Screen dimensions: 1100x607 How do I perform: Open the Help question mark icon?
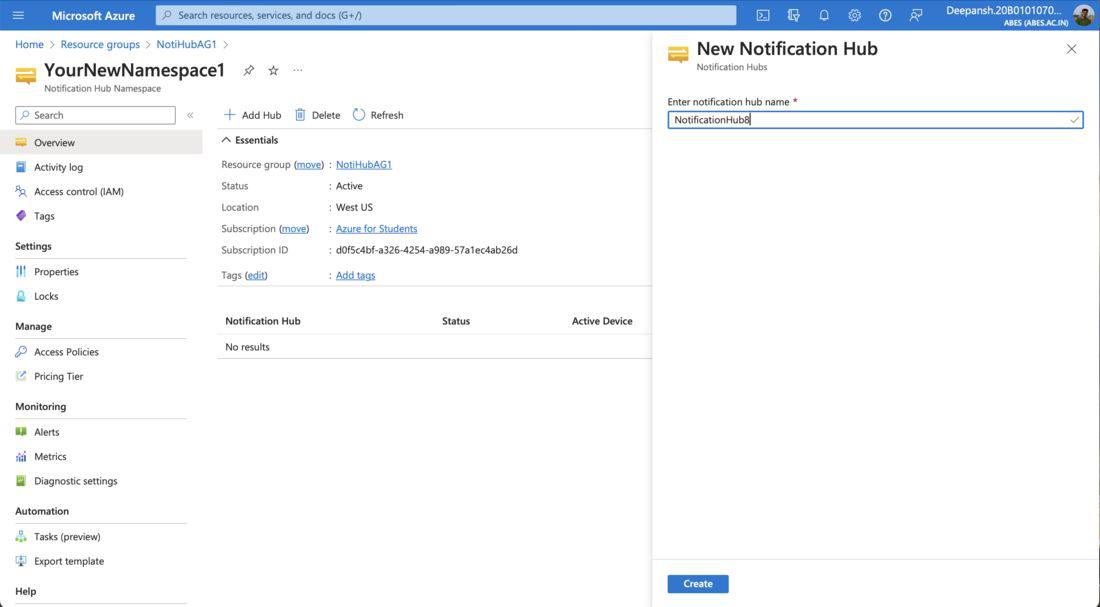point(885,15)
